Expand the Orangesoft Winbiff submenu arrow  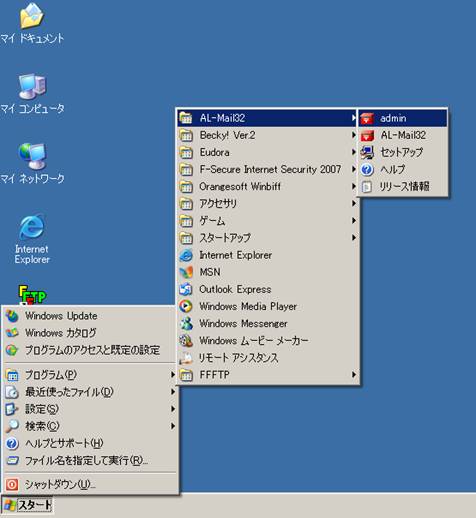(354, 186)
